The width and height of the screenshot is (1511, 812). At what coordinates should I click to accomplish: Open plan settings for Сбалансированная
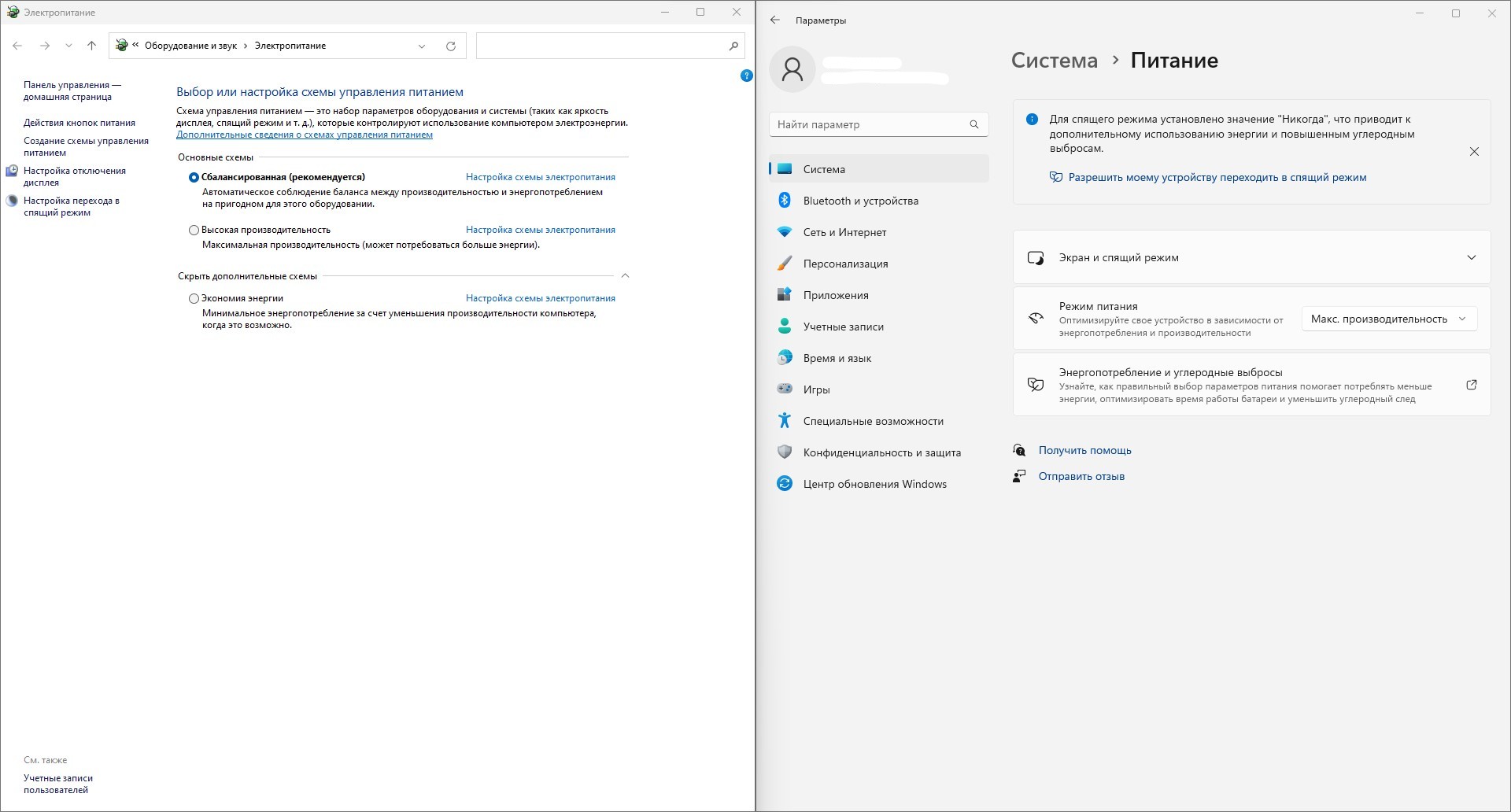[541, 177]
